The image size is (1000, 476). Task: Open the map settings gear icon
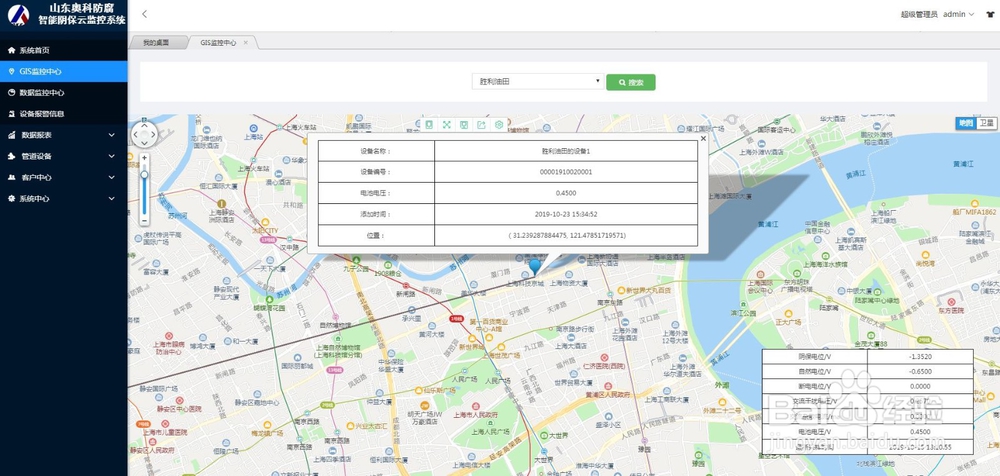499,124
